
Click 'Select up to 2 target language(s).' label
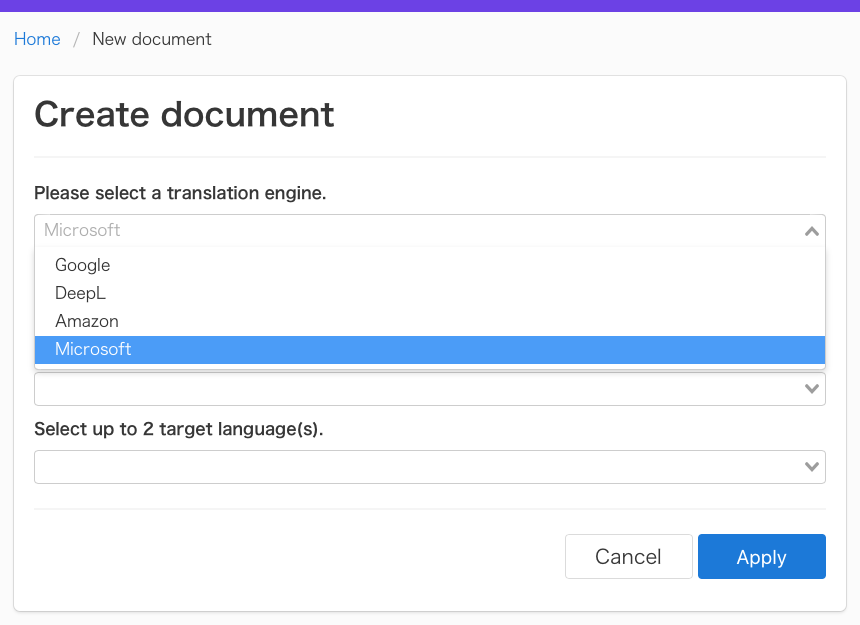tap(179, 429)
